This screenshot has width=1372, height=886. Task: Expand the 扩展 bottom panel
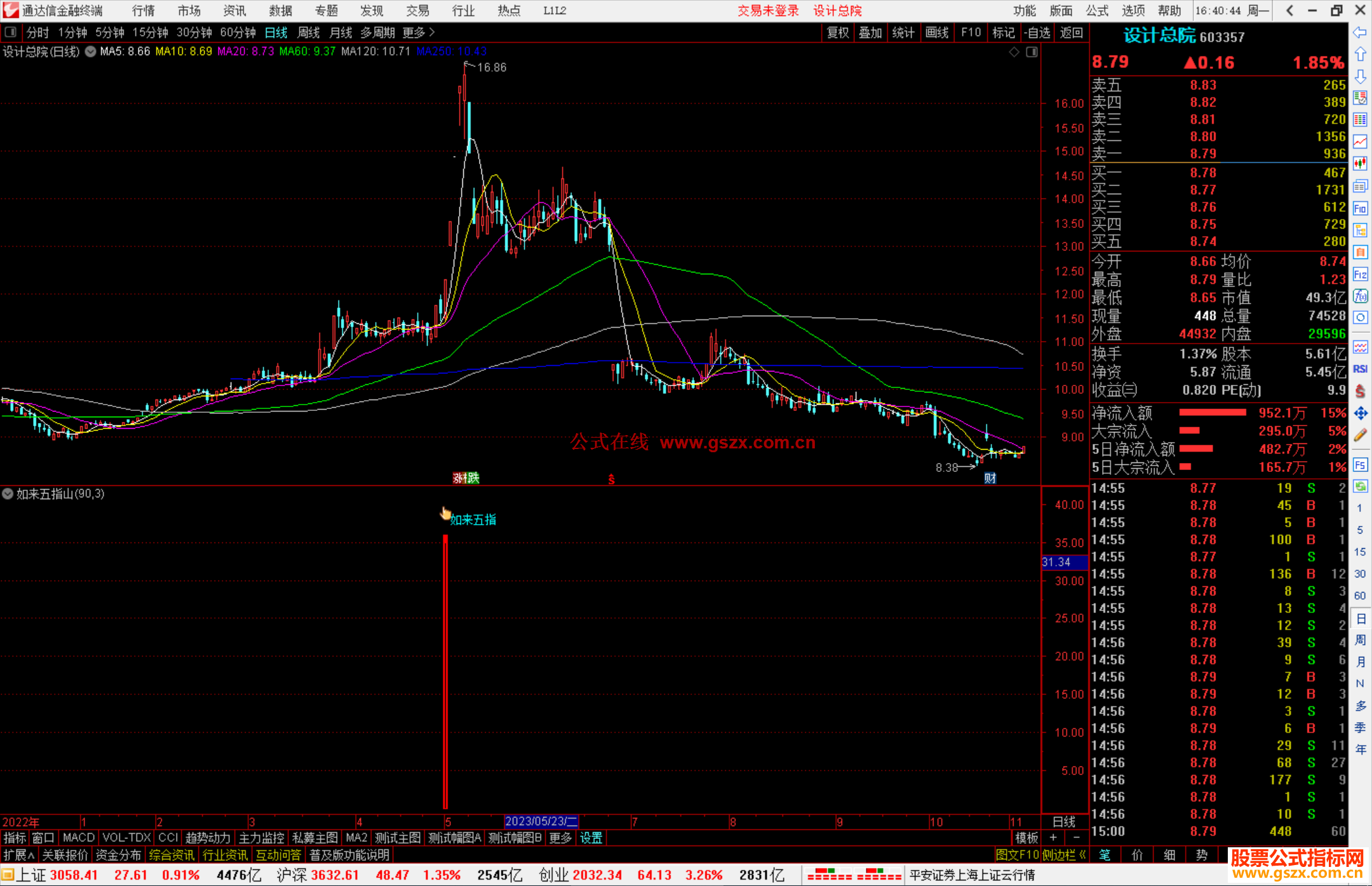[19, 855]
